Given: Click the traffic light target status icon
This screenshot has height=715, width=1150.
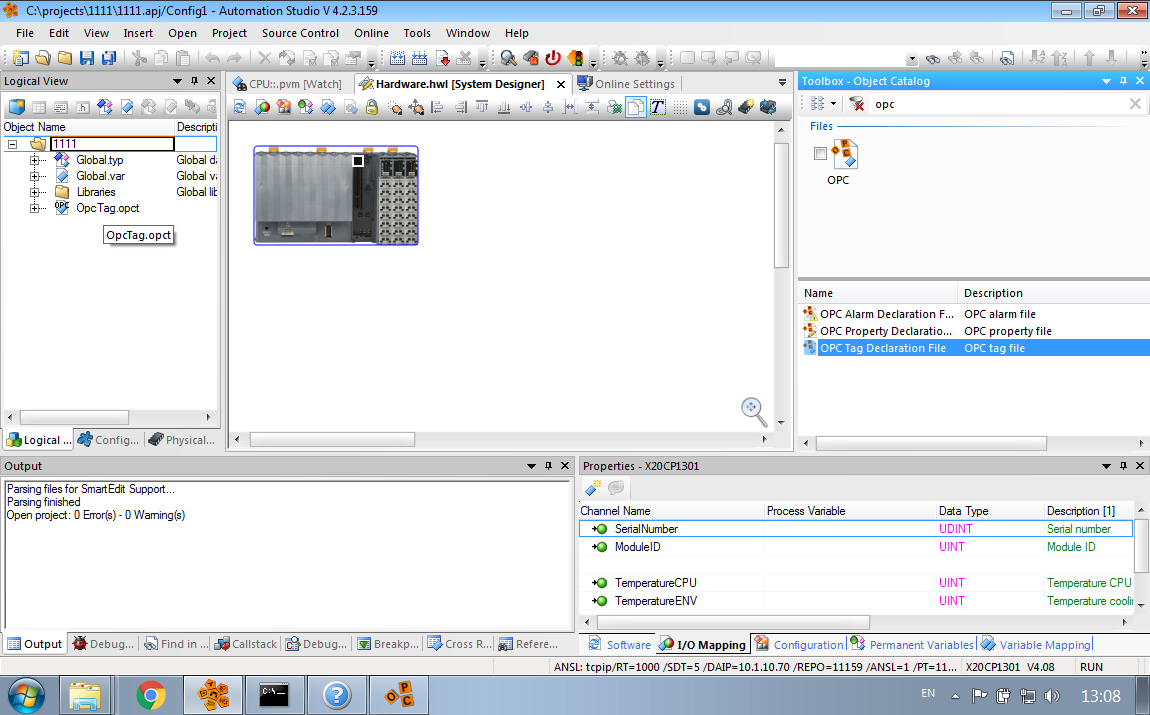Looking at the screenshot, I should pyautogui.click(x=576, y=58).
